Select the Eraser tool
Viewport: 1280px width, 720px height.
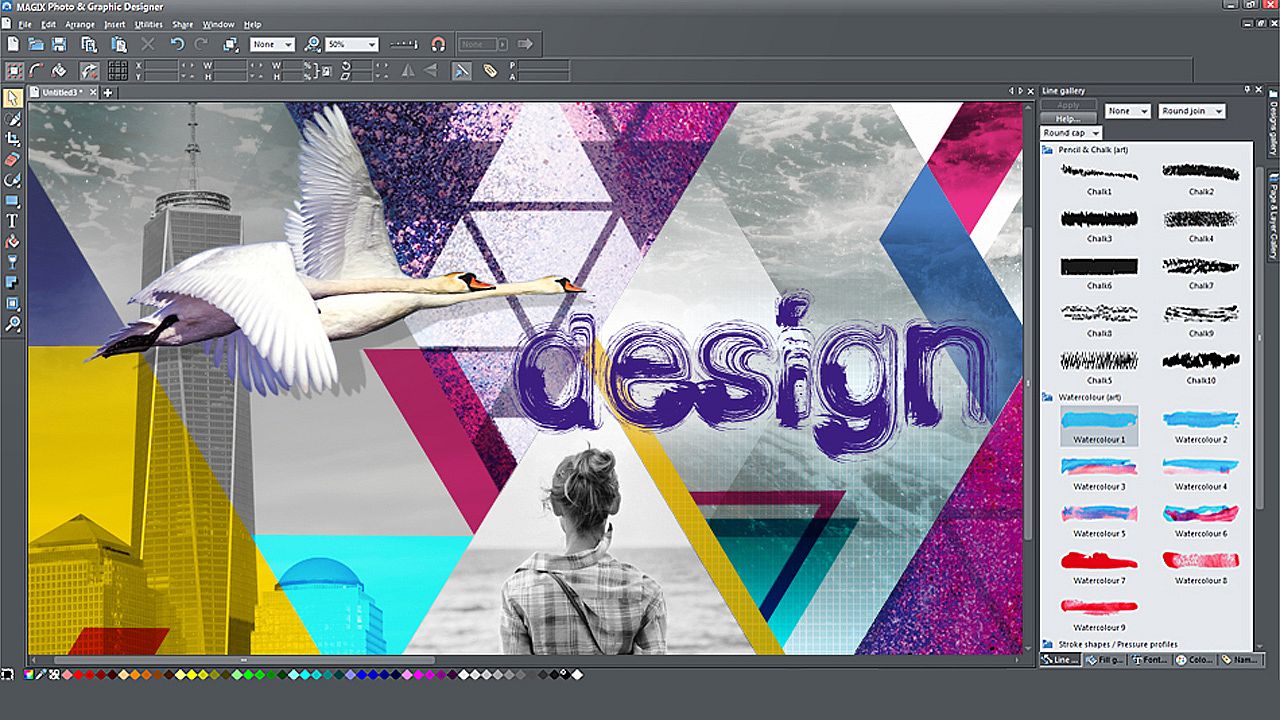[13, 159]
